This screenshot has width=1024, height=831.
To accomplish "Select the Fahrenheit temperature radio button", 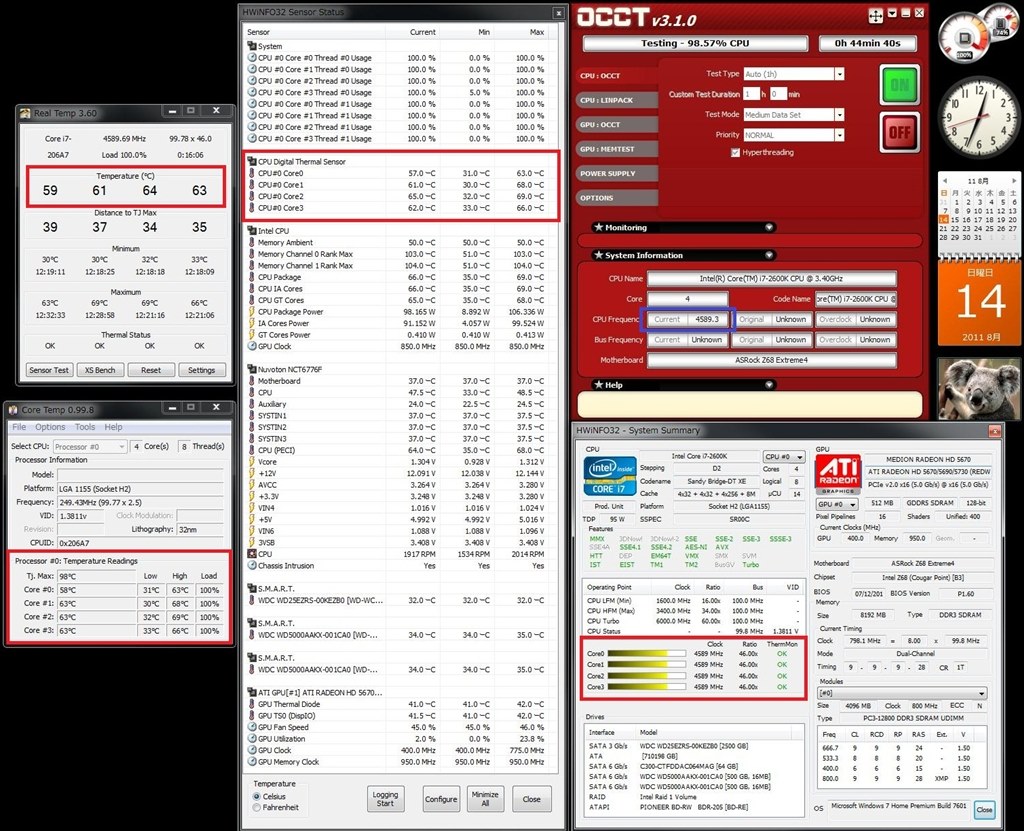I will 257,807.
